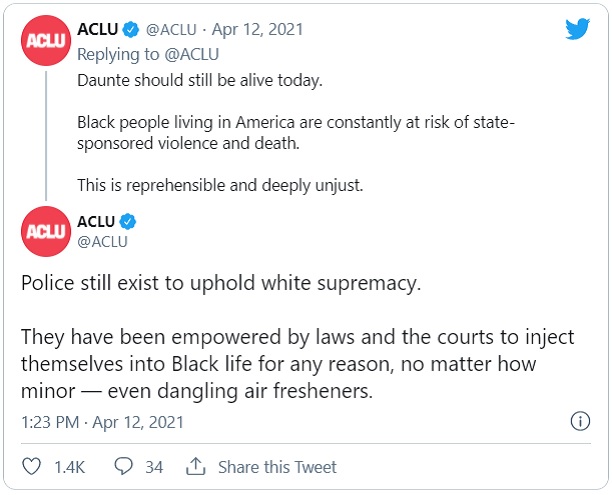Click ACLU display name in parent tweet header
The height and width of the screenshot is (495, 612).
click(98, 31)
